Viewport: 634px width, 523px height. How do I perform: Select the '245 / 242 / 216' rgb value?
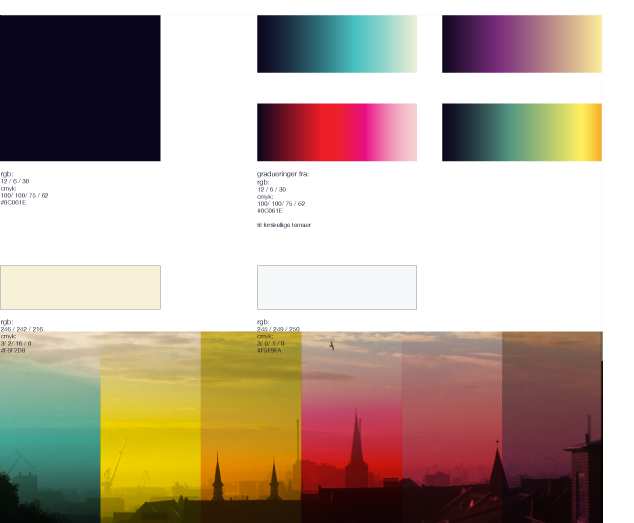coord(22,329)
